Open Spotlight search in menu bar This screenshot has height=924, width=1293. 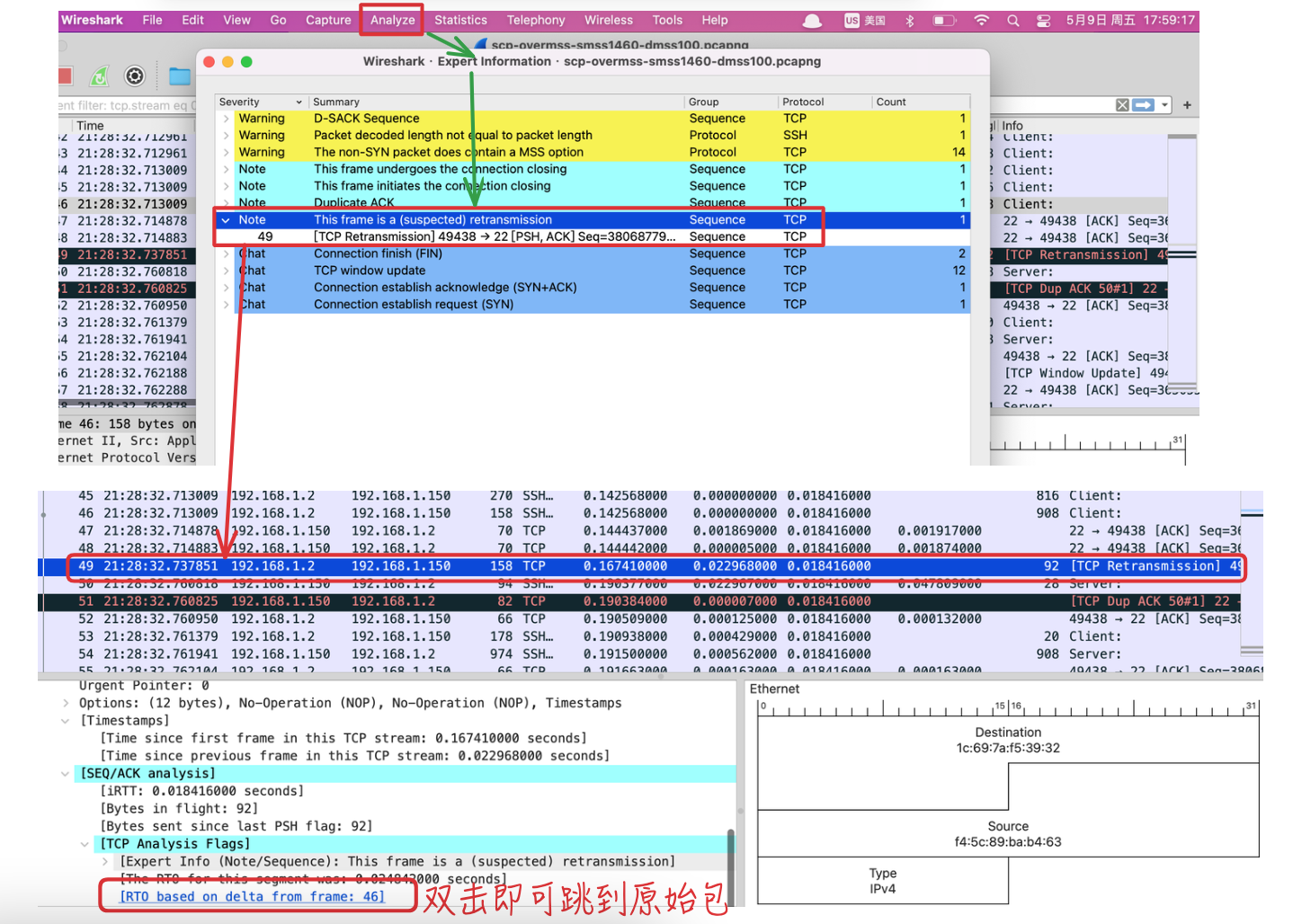point(1013,21)
